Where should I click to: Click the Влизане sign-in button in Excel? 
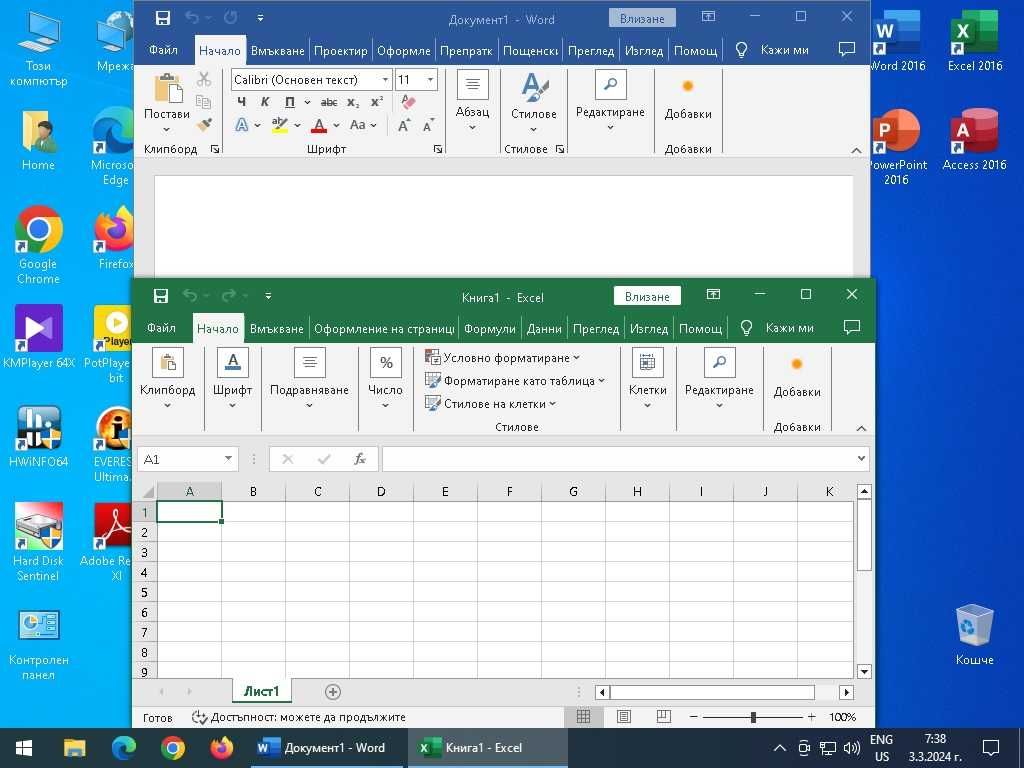[647, 296]
